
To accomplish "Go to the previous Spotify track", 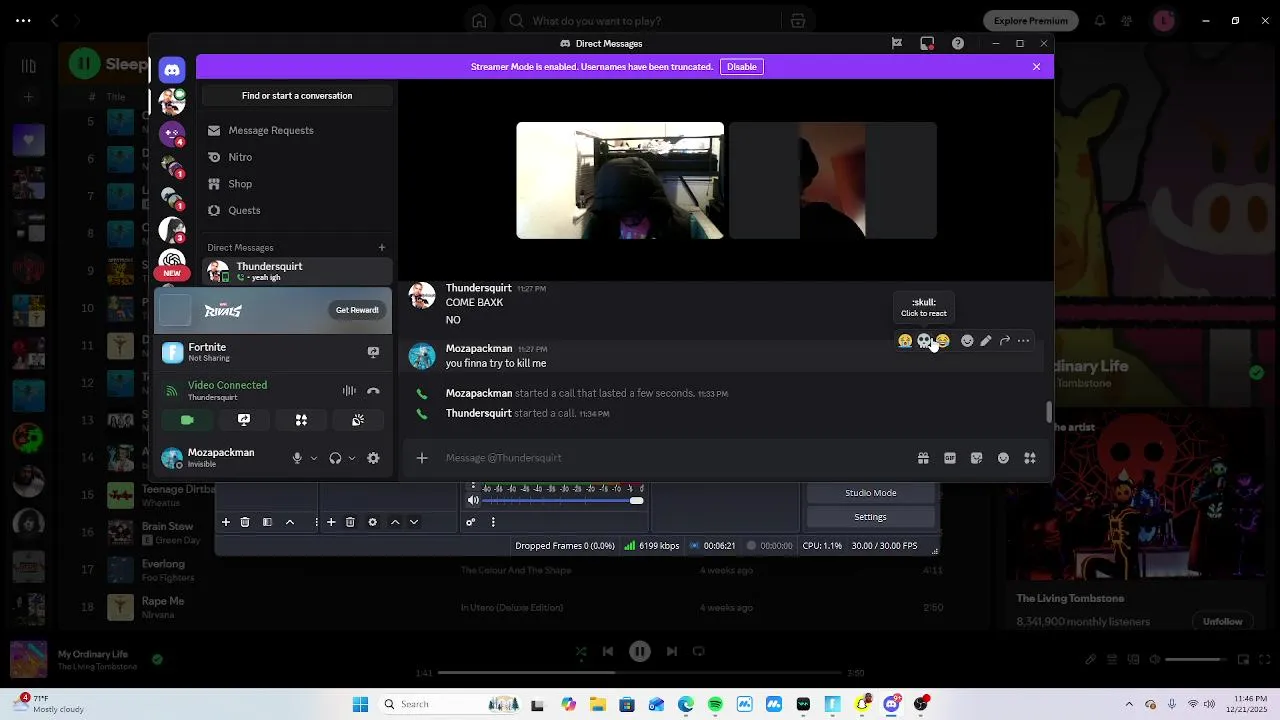I will pyautogui.click(x=608, y=651).
